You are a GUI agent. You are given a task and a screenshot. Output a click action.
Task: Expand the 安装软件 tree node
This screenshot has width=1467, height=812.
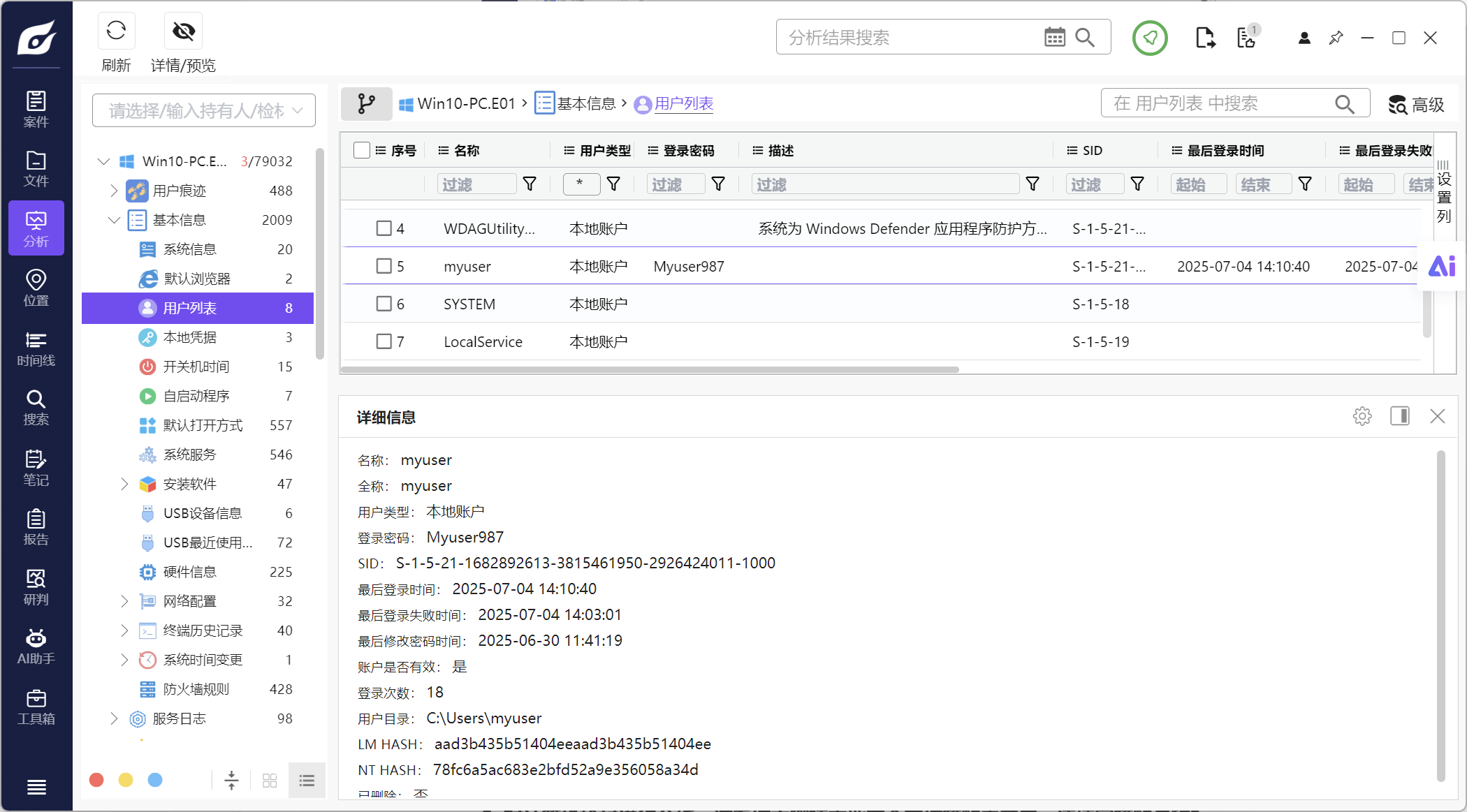pyautogui.click(x=124, y=484)
